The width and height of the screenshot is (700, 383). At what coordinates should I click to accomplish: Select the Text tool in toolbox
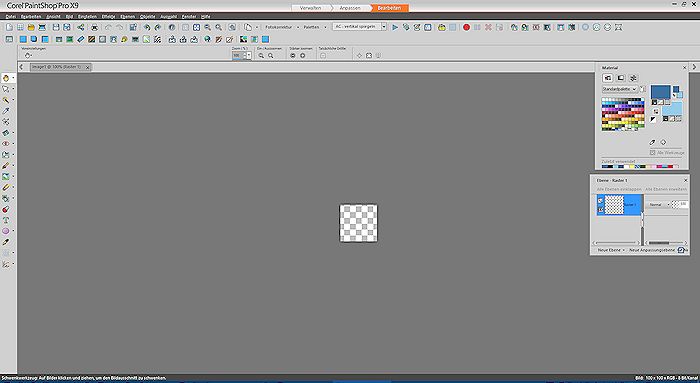point(6,220)
